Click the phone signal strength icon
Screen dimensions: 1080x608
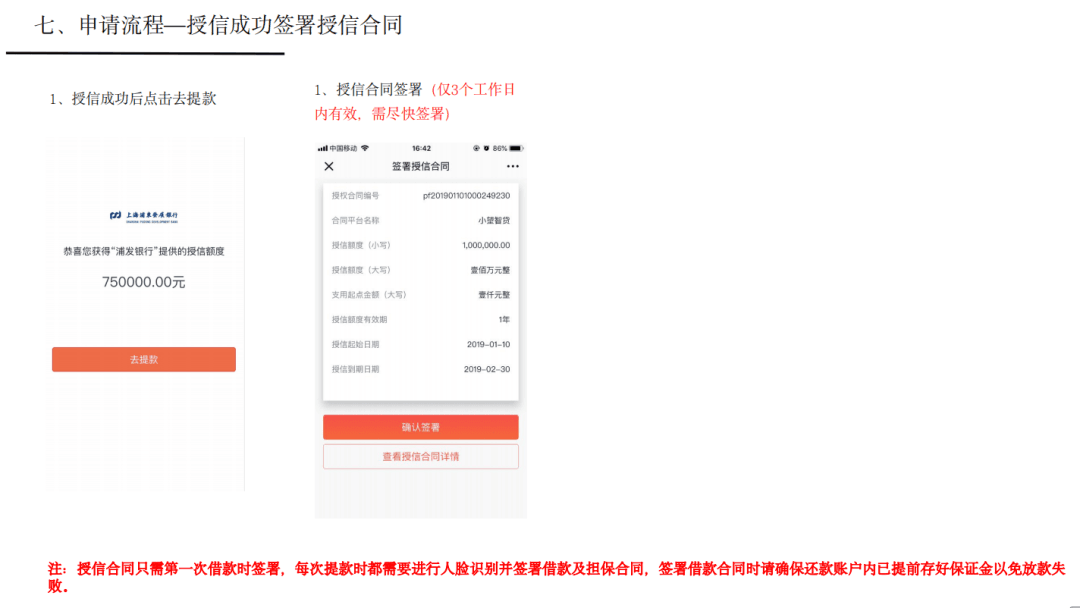(x=322, y=148)
